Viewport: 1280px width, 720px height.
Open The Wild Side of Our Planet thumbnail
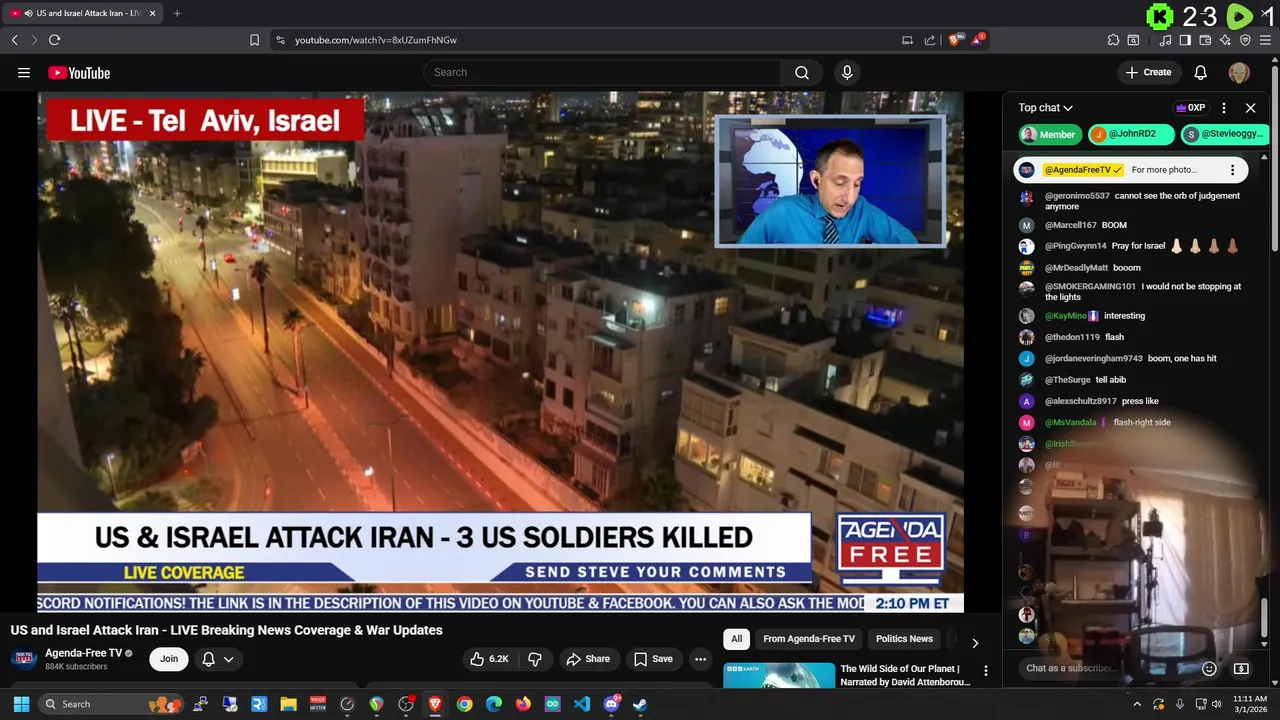(x=779, y=675)
